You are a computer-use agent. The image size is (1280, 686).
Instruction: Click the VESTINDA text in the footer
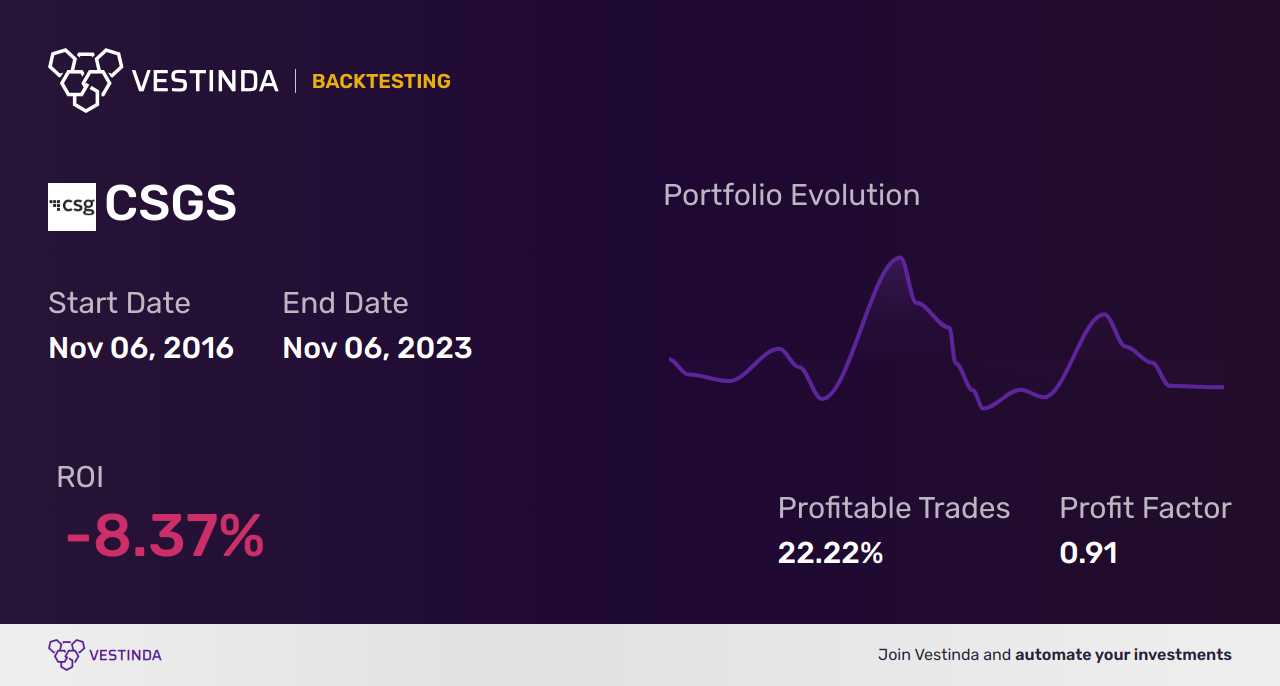click(125, 655)
